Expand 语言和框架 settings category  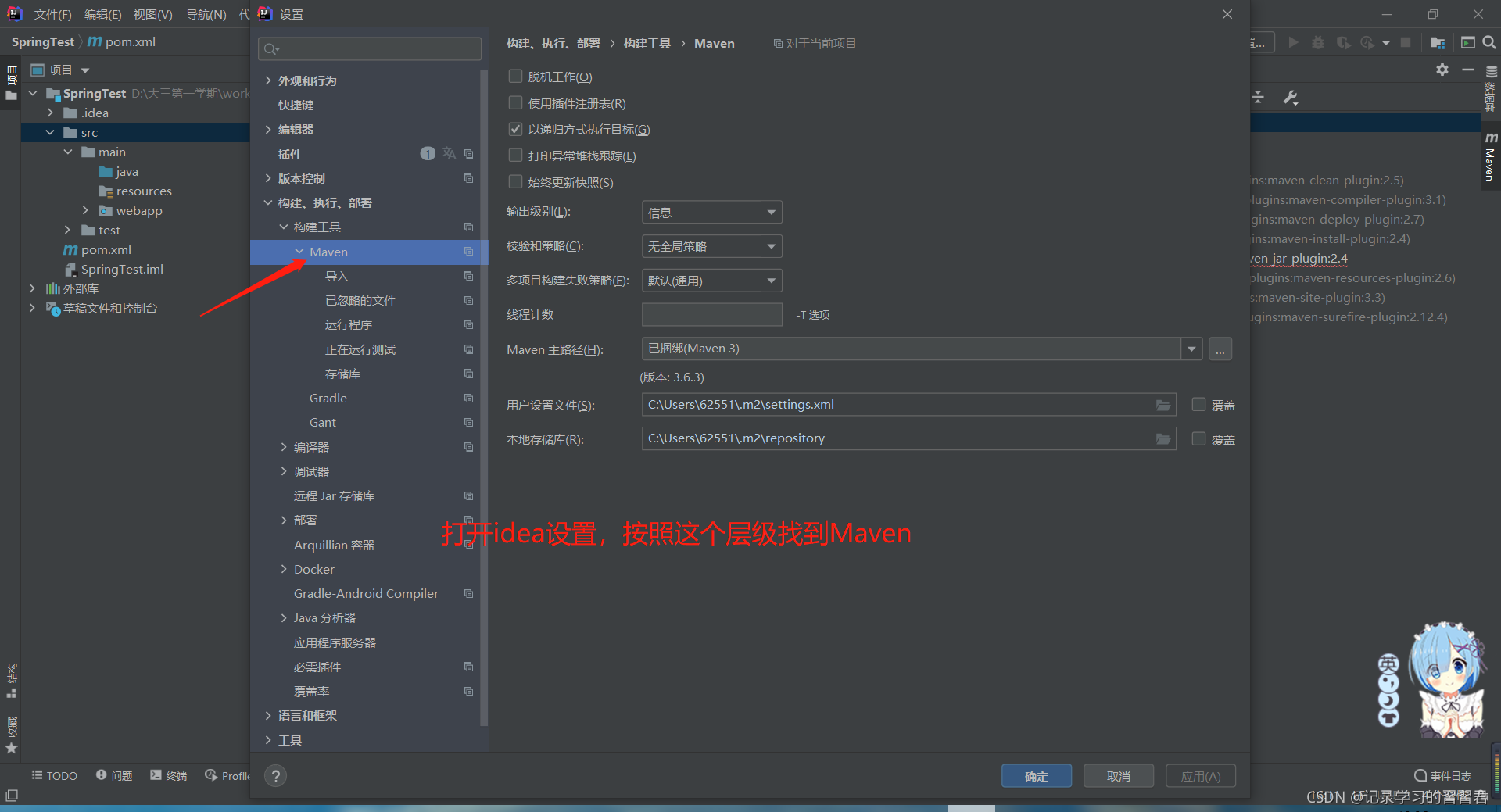[x=268, y=715]
